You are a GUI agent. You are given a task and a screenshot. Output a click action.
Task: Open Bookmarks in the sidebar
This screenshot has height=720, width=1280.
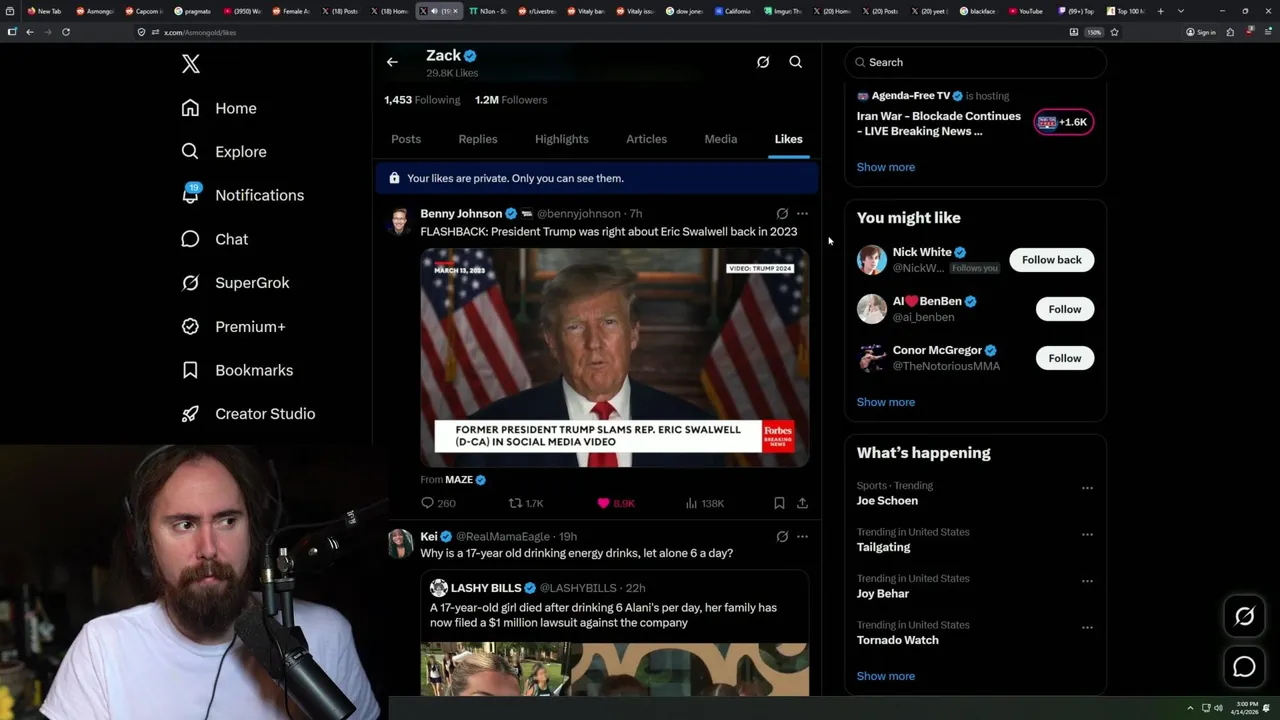(x=237, y=370)
